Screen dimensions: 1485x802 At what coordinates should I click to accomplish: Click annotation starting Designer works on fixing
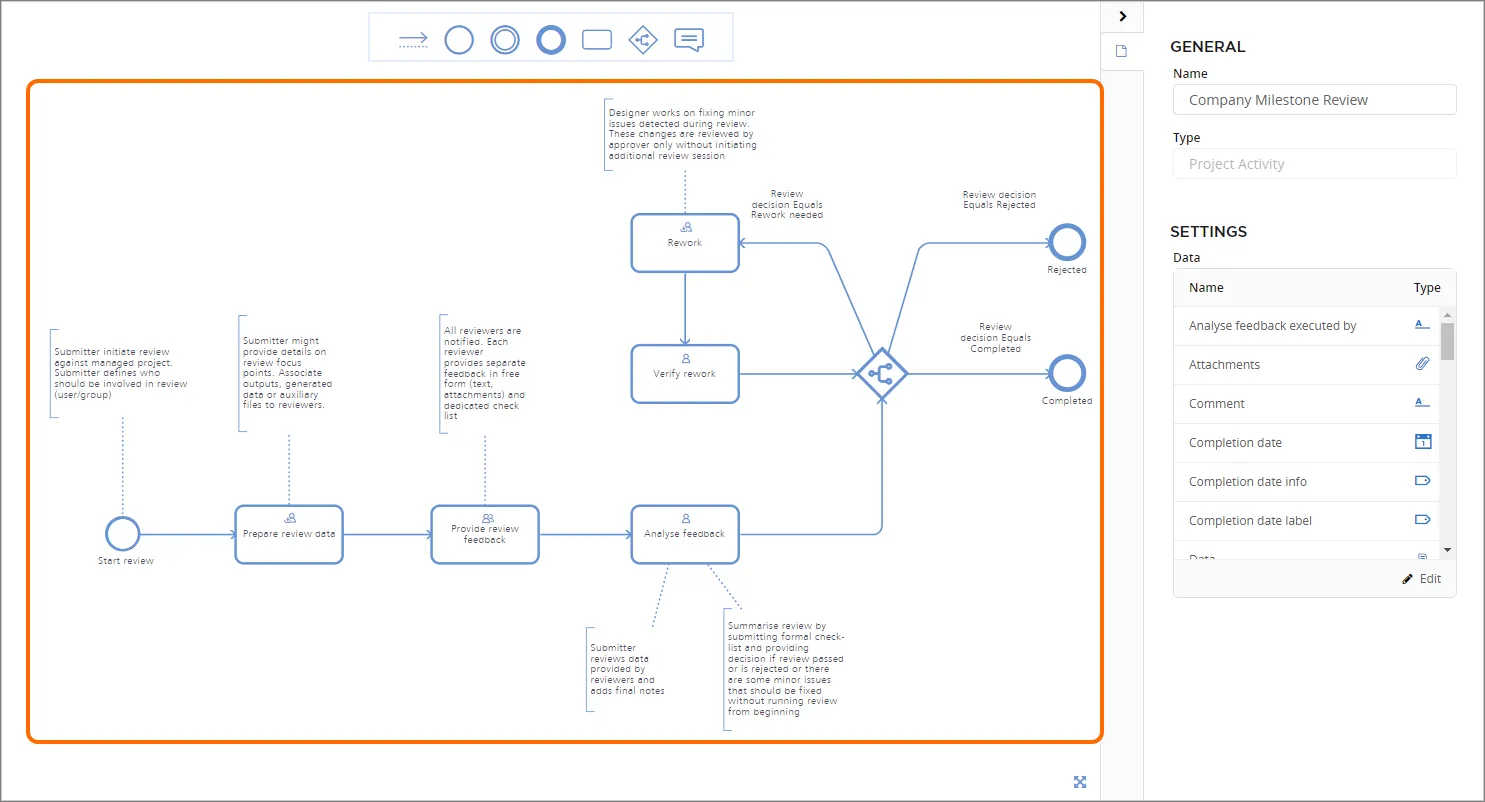[682, 134]
